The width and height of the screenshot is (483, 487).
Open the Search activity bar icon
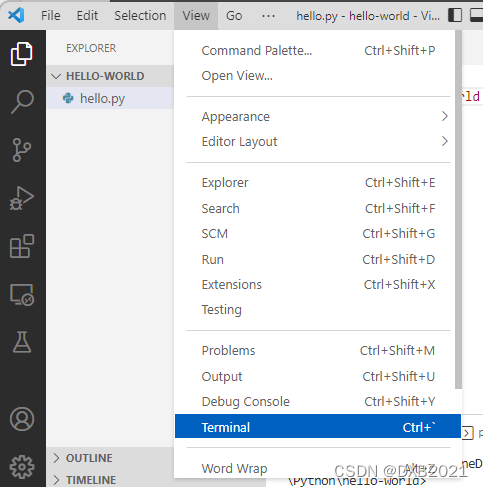click(22, 102)
